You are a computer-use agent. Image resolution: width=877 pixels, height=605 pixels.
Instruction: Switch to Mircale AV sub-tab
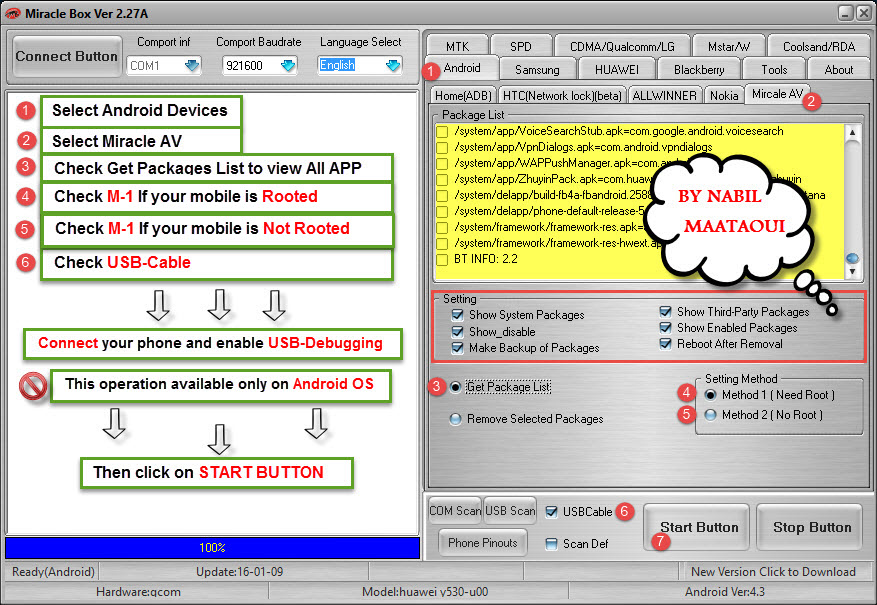coord(777,94)
